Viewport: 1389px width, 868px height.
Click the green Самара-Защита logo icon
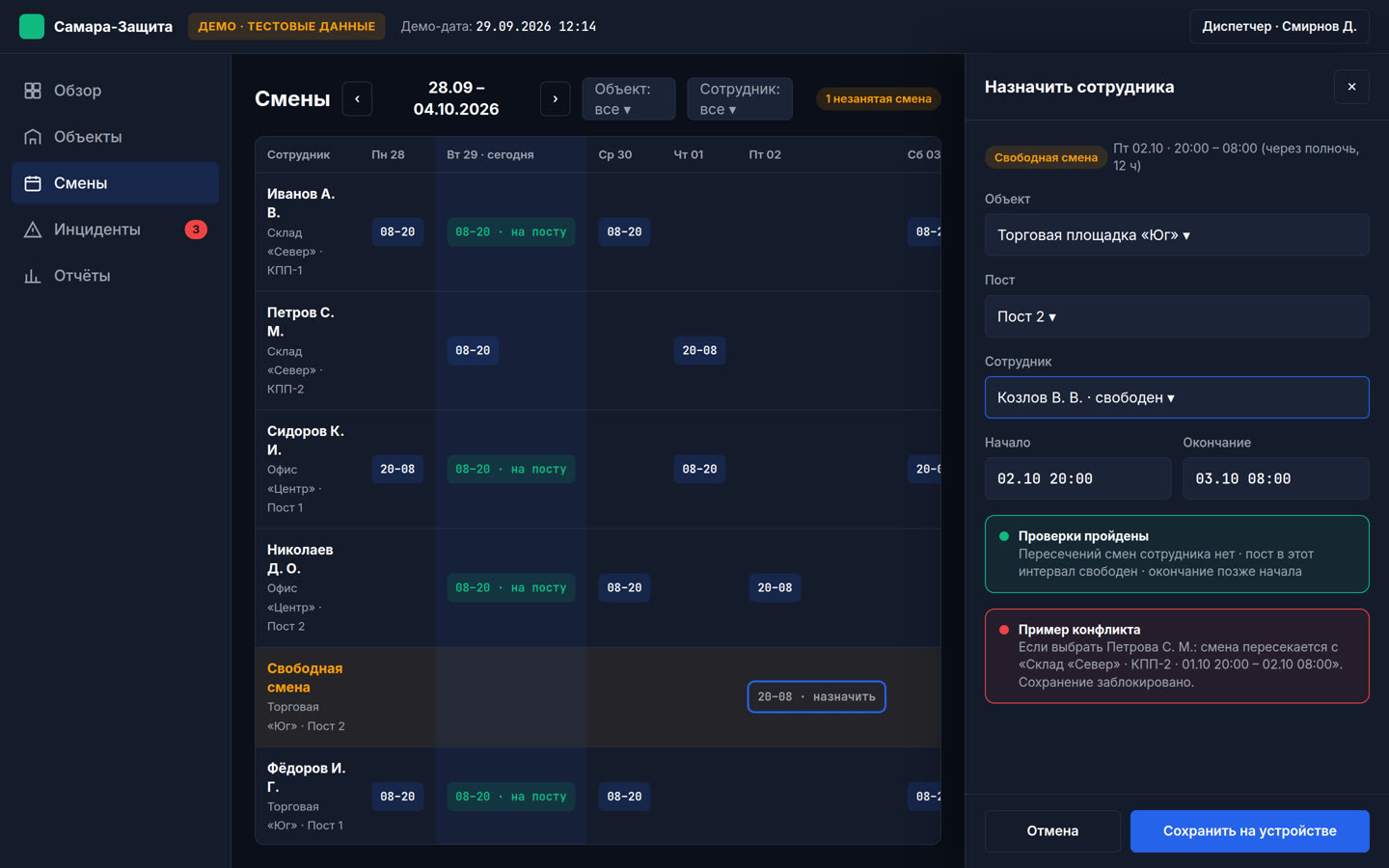point(32,26)
